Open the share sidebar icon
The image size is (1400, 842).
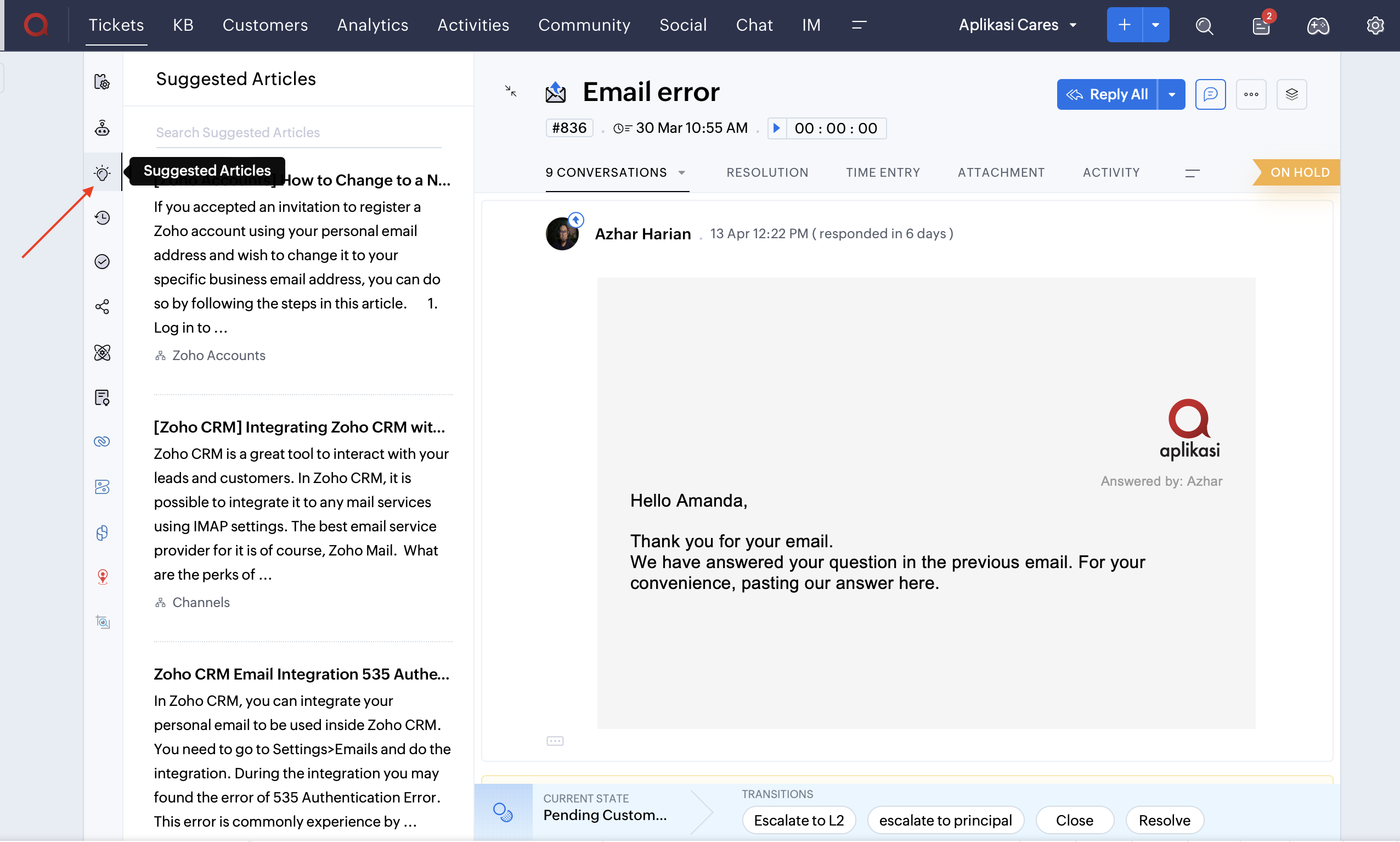102,307
